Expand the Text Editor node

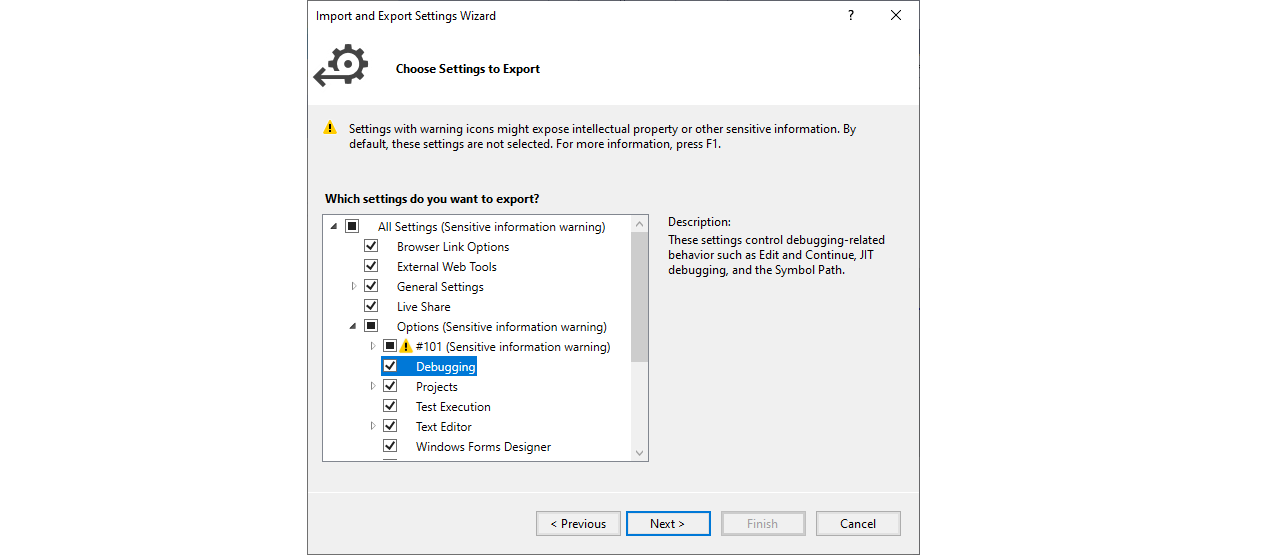pos(373,426)
